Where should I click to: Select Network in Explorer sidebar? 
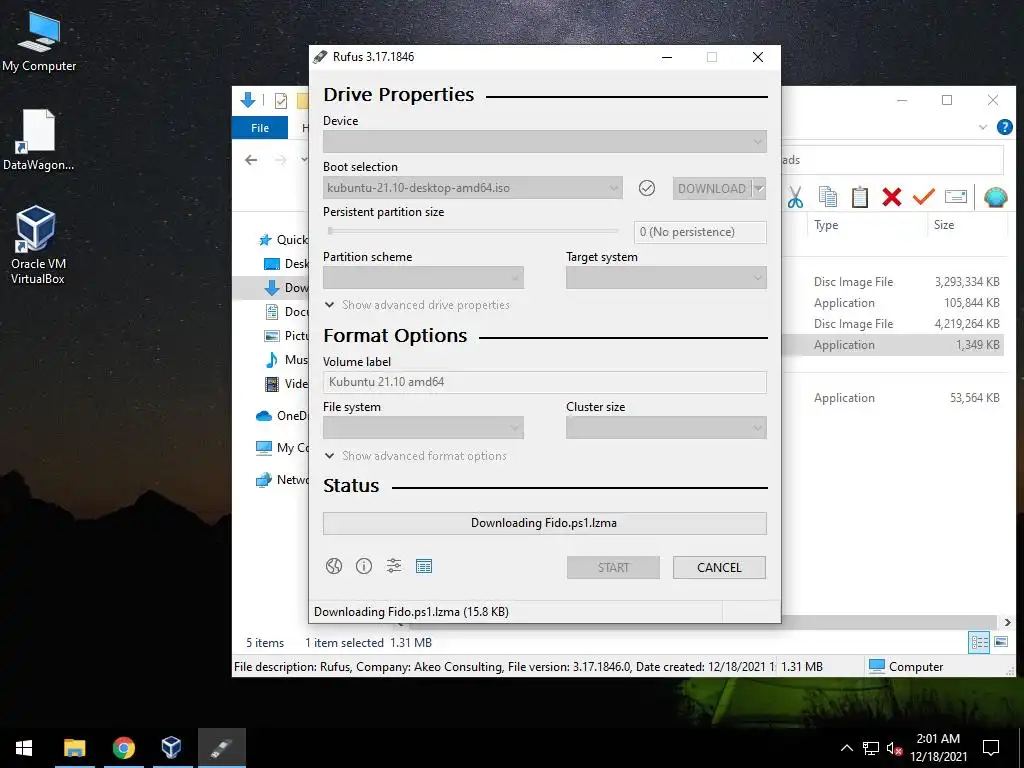(x=282, y=479)
